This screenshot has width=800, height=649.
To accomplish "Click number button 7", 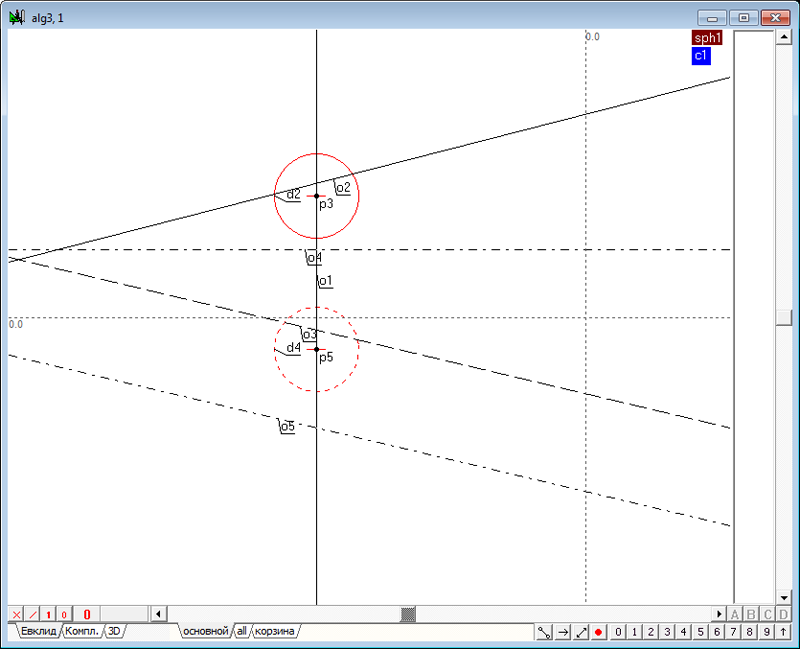I will 733,632.
